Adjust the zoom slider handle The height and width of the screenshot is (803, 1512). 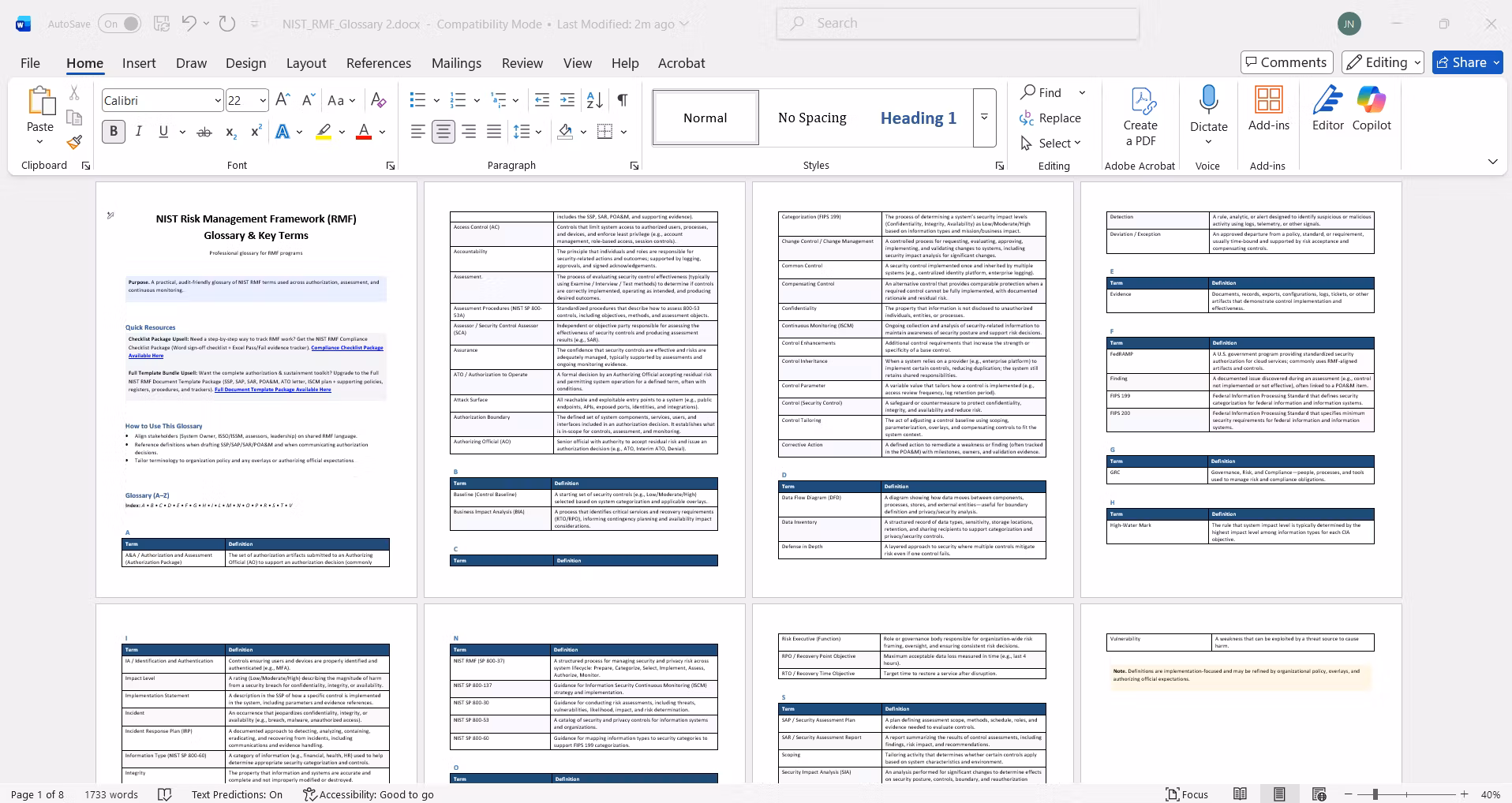coord(1375,794)
